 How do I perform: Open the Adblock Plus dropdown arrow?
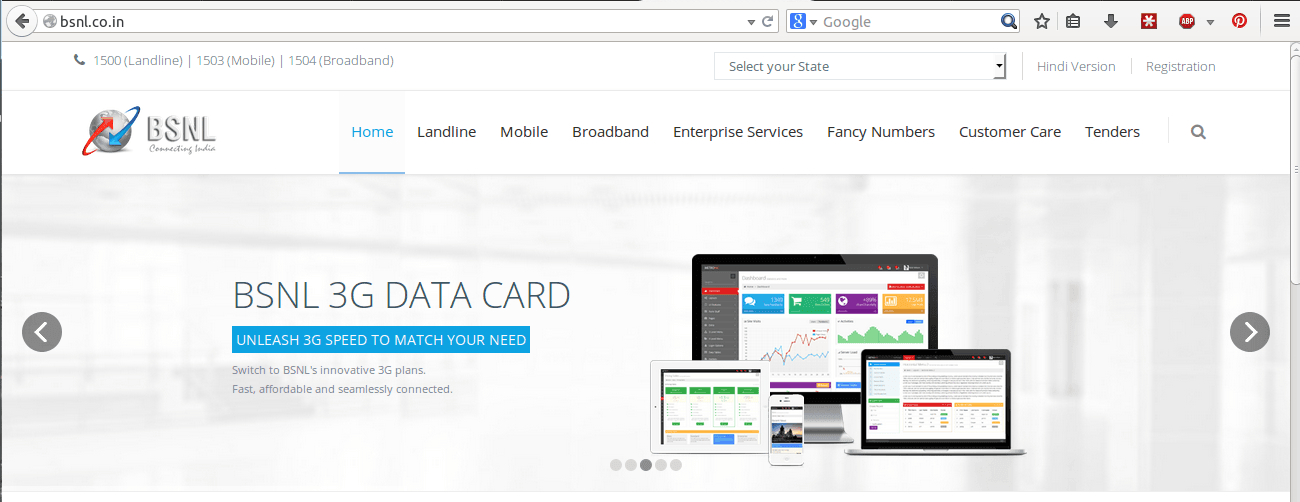(1210, 22)
